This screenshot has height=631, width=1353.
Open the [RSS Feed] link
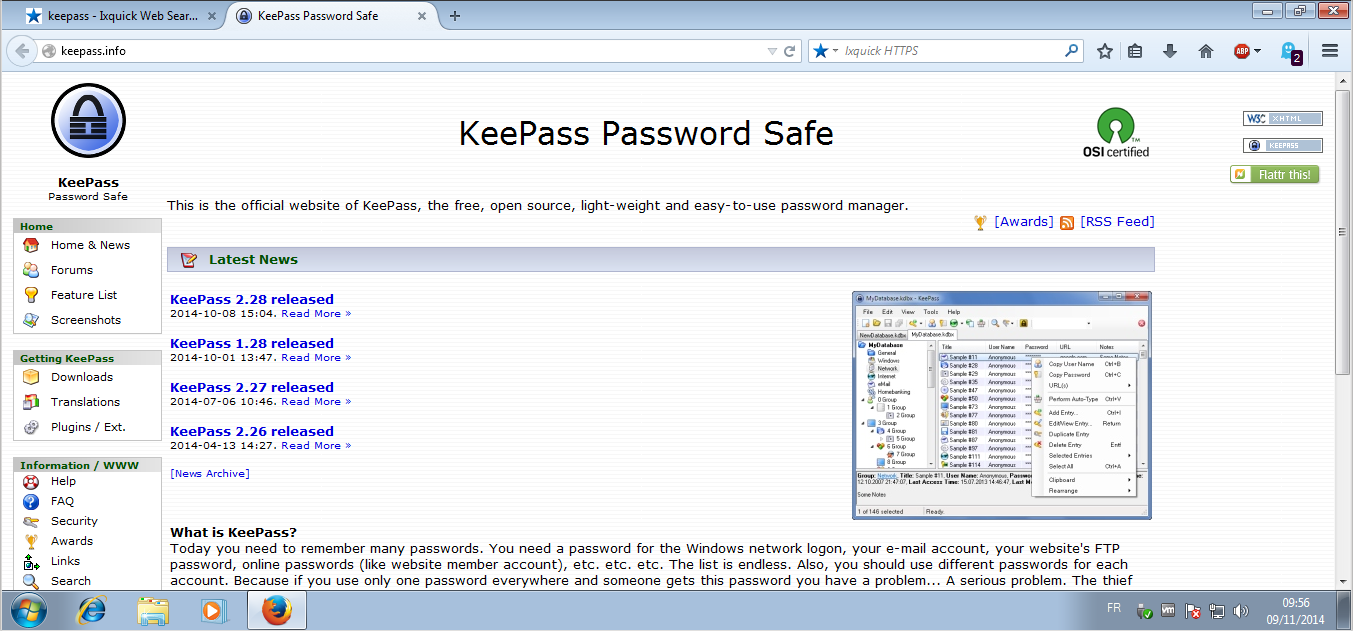[x=1117, y=222]
